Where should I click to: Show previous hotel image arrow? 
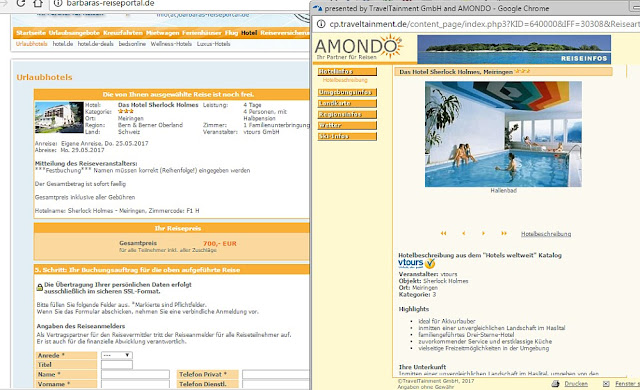point(464,233)
